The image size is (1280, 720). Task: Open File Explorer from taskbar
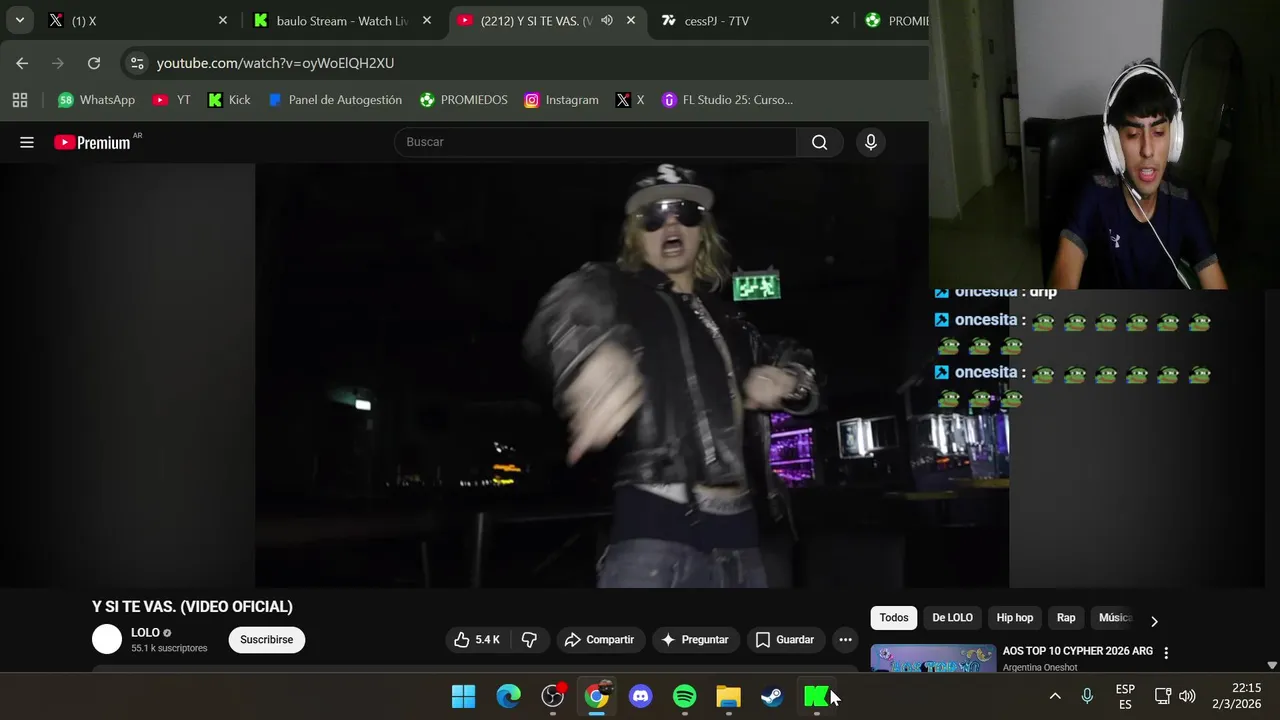tap(729, 696)
